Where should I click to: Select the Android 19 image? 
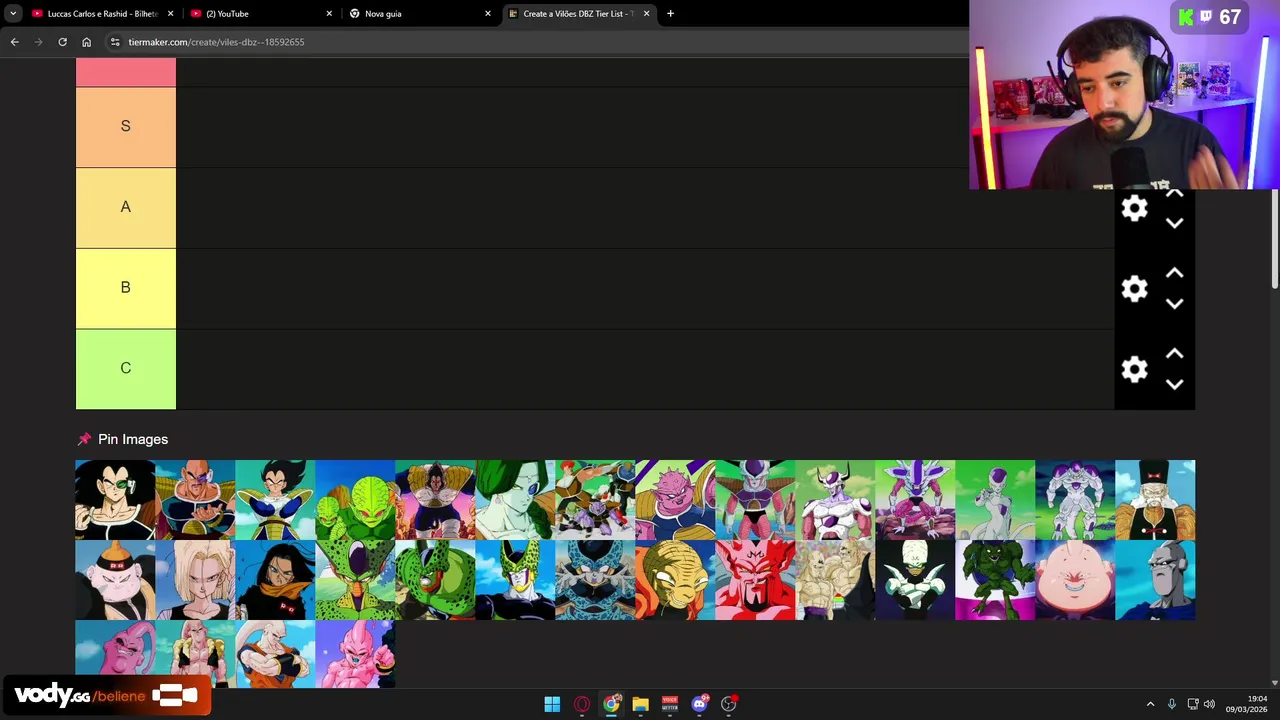(115, 580)
